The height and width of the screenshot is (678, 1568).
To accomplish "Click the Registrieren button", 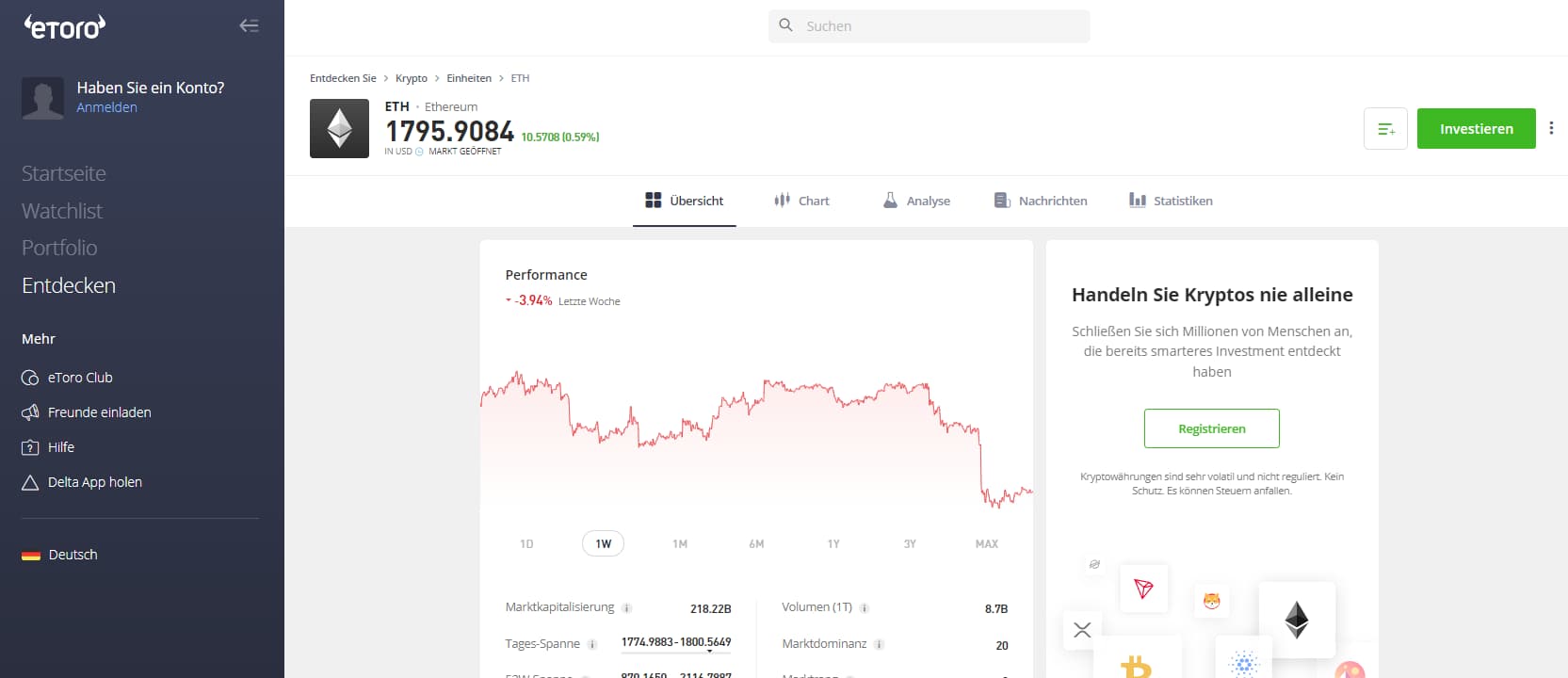I will 1212,428.
